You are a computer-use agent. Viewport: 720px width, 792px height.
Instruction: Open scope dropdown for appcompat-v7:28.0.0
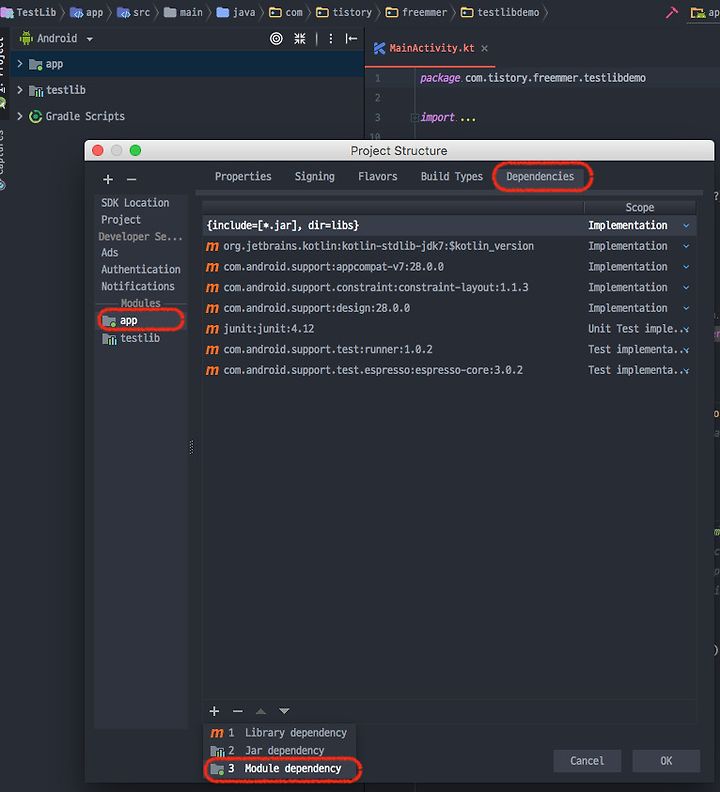[686, 267]
